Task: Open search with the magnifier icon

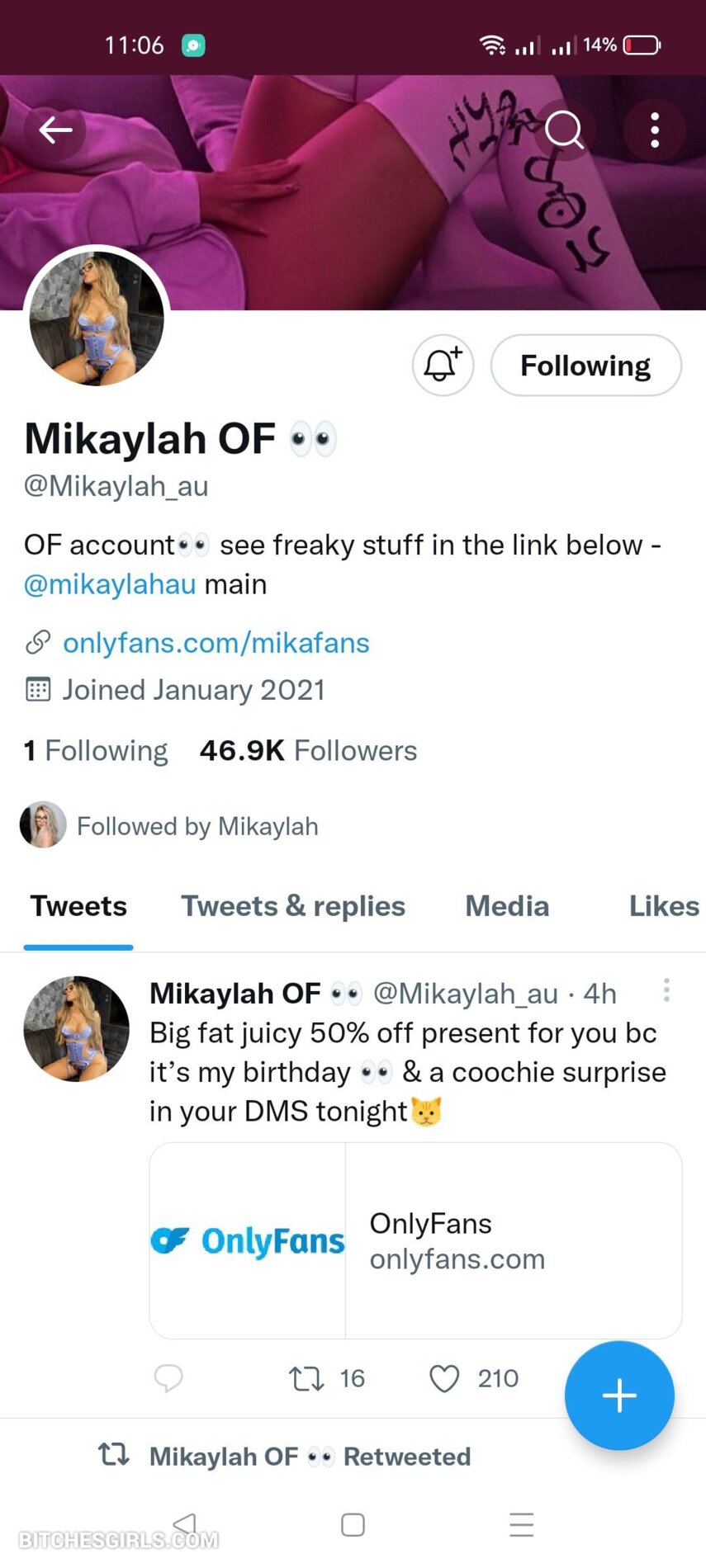Action: tap(565, 130)
